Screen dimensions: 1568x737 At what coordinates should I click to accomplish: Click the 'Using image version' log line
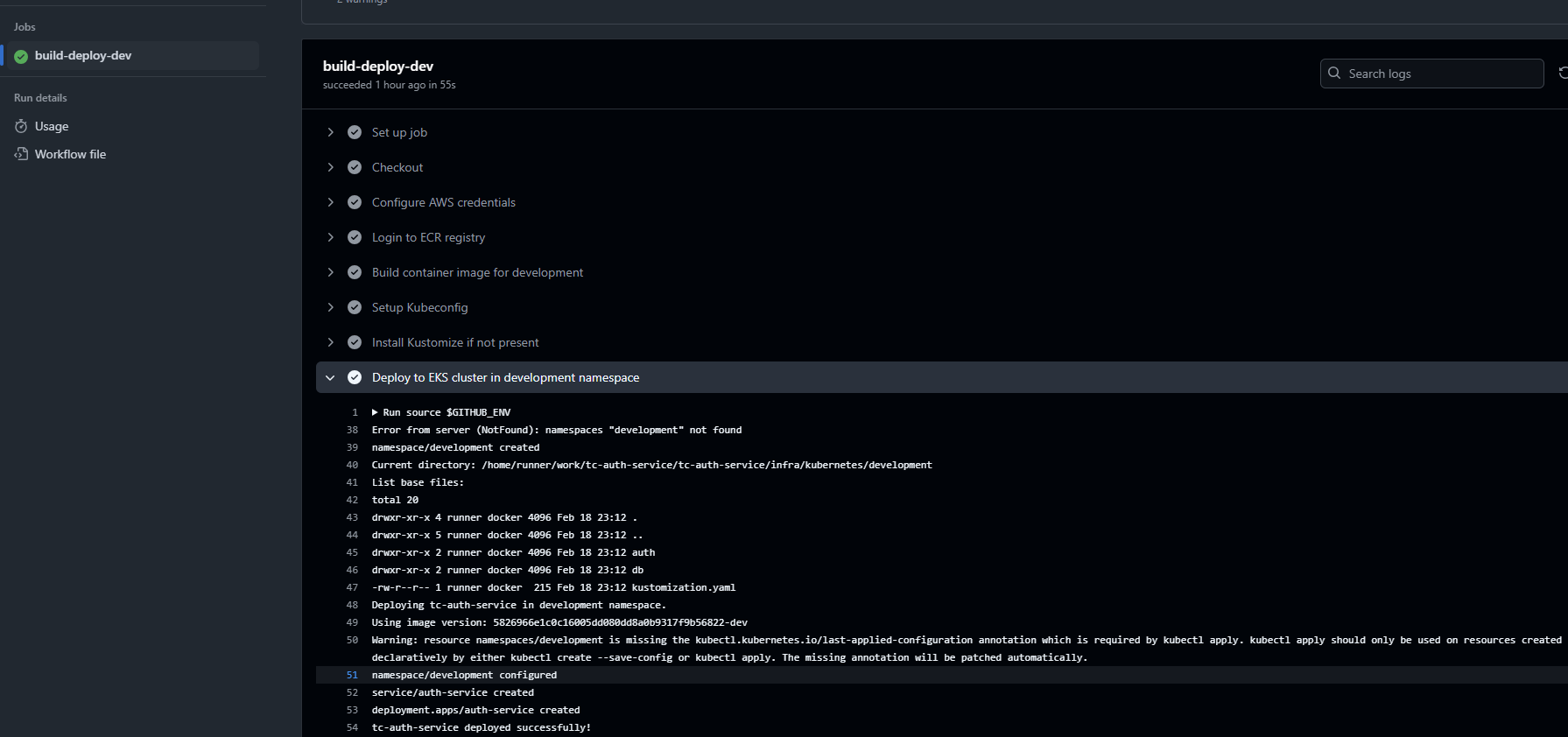coord(559,622)
